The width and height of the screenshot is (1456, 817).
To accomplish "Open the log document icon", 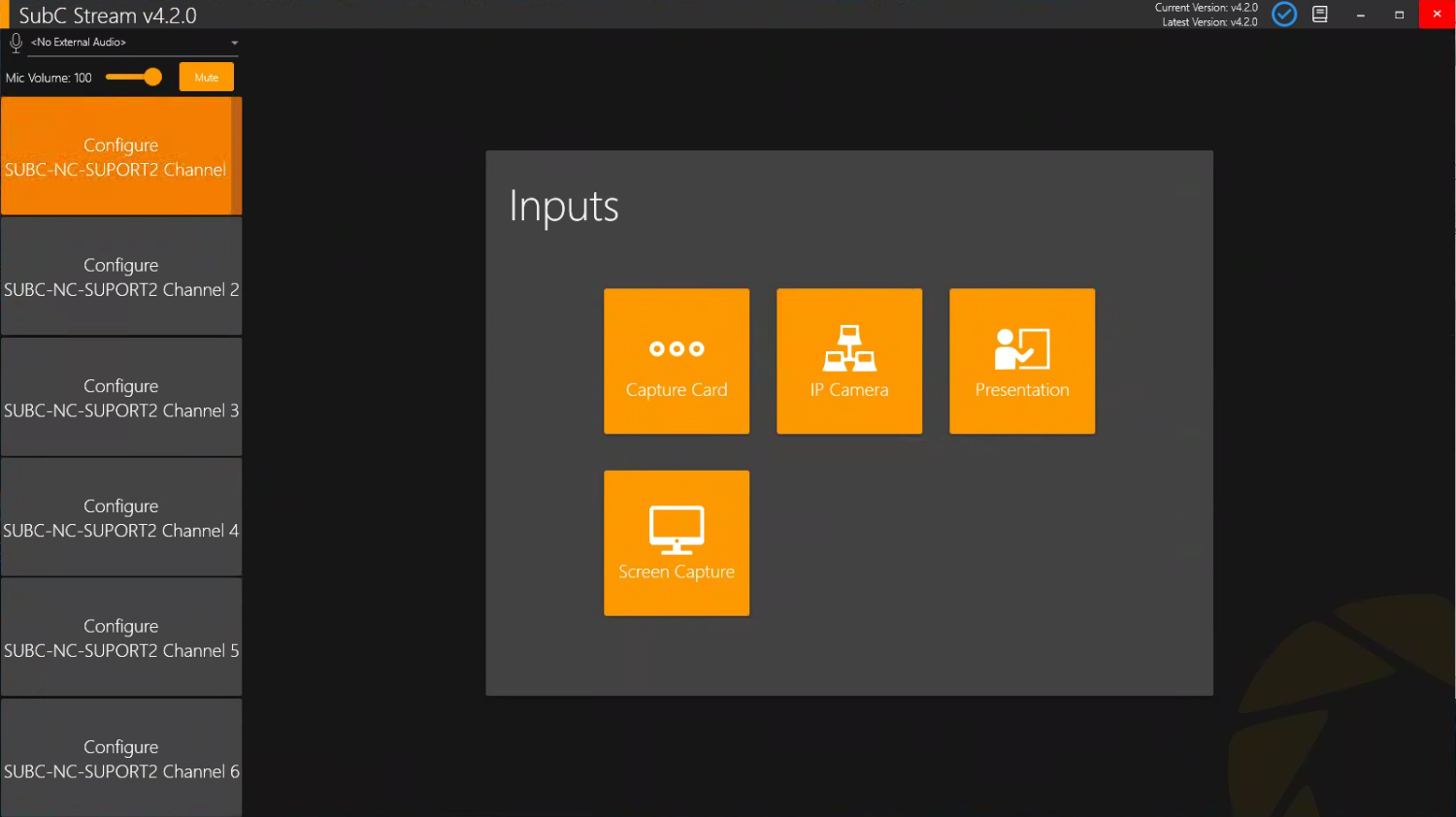I will click(x=1320, y=15).
